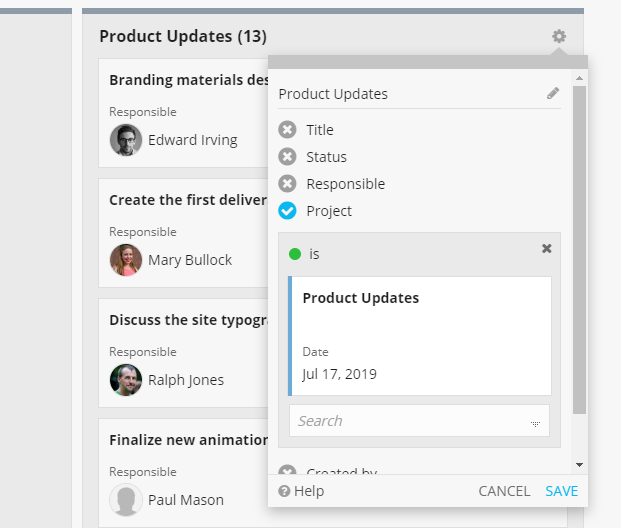621x528 pixels.
Task: Enable the Responsible field toggle
Action: point(288,184)
